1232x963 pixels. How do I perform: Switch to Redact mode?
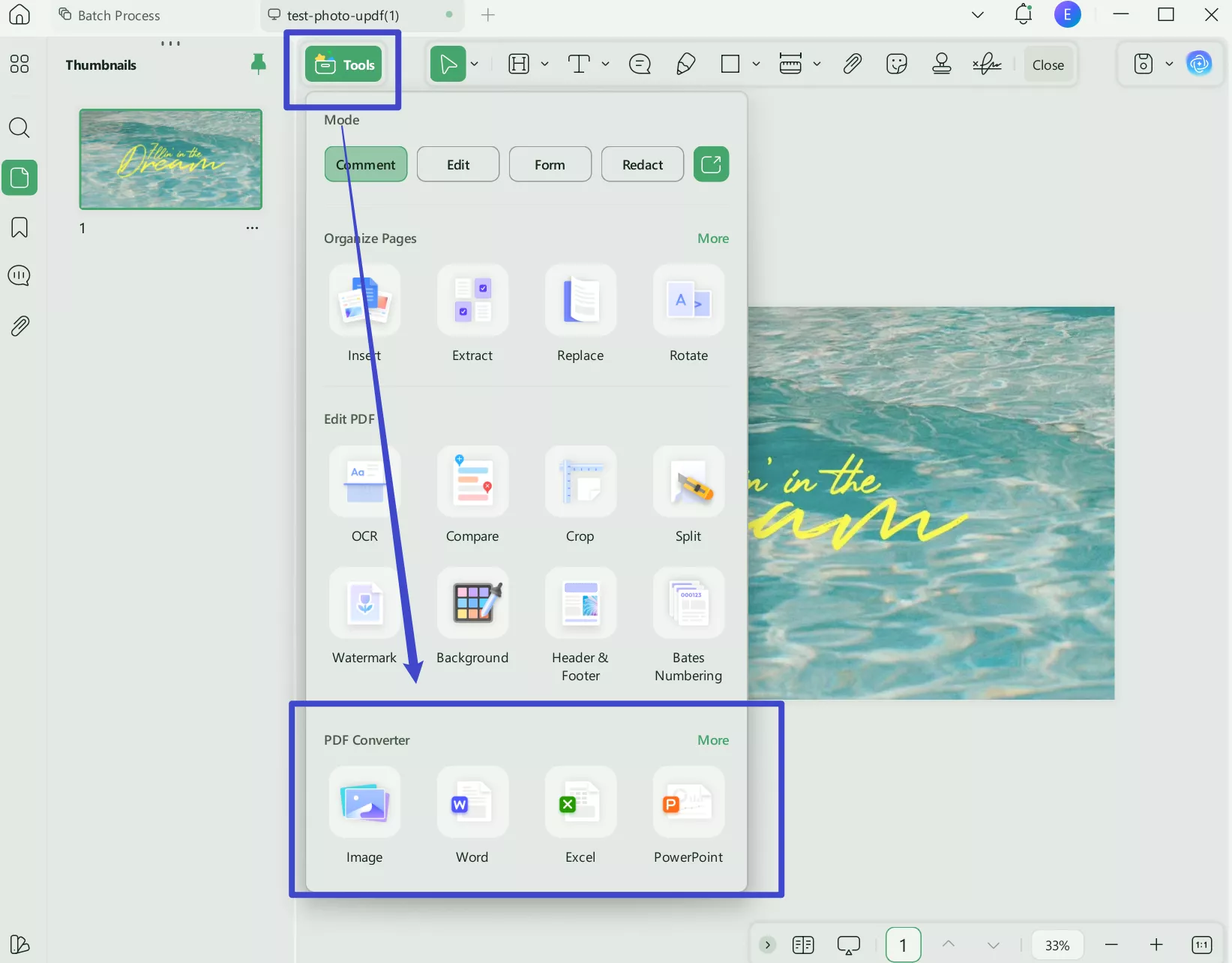[x=643, y=164]
